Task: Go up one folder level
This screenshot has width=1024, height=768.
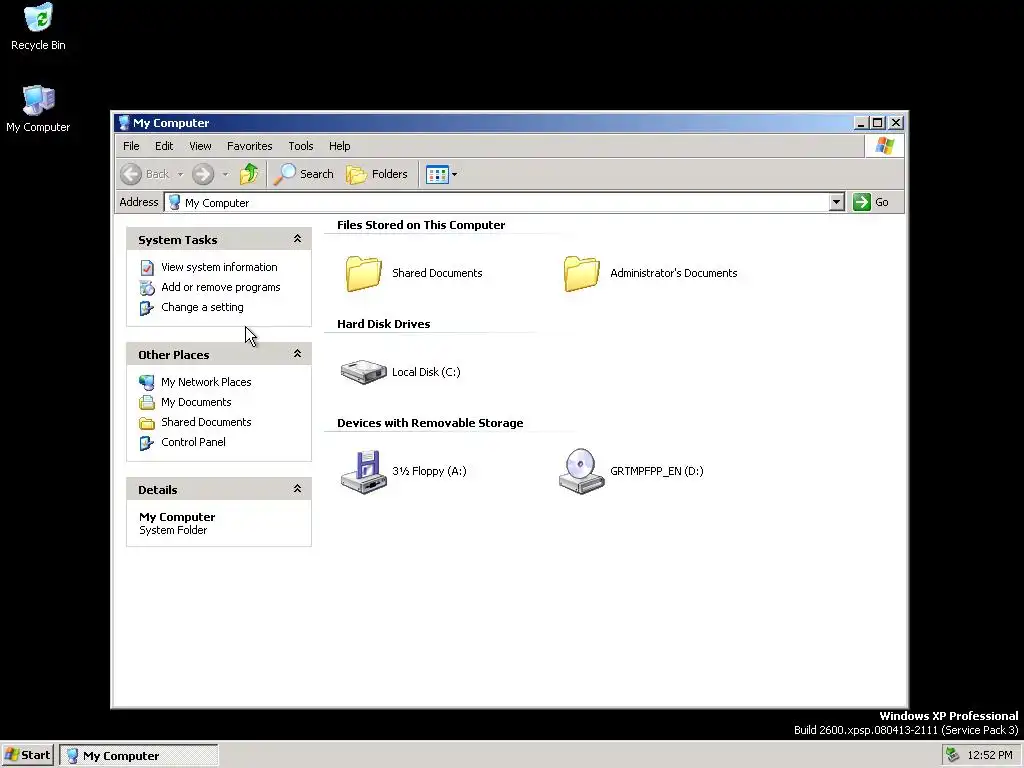Action: point(249,174)
